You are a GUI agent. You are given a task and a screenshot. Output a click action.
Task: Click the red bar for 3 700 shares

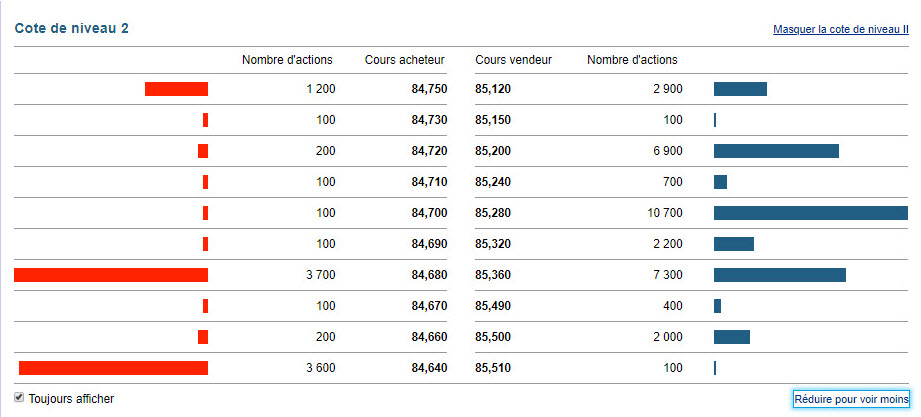111,275
